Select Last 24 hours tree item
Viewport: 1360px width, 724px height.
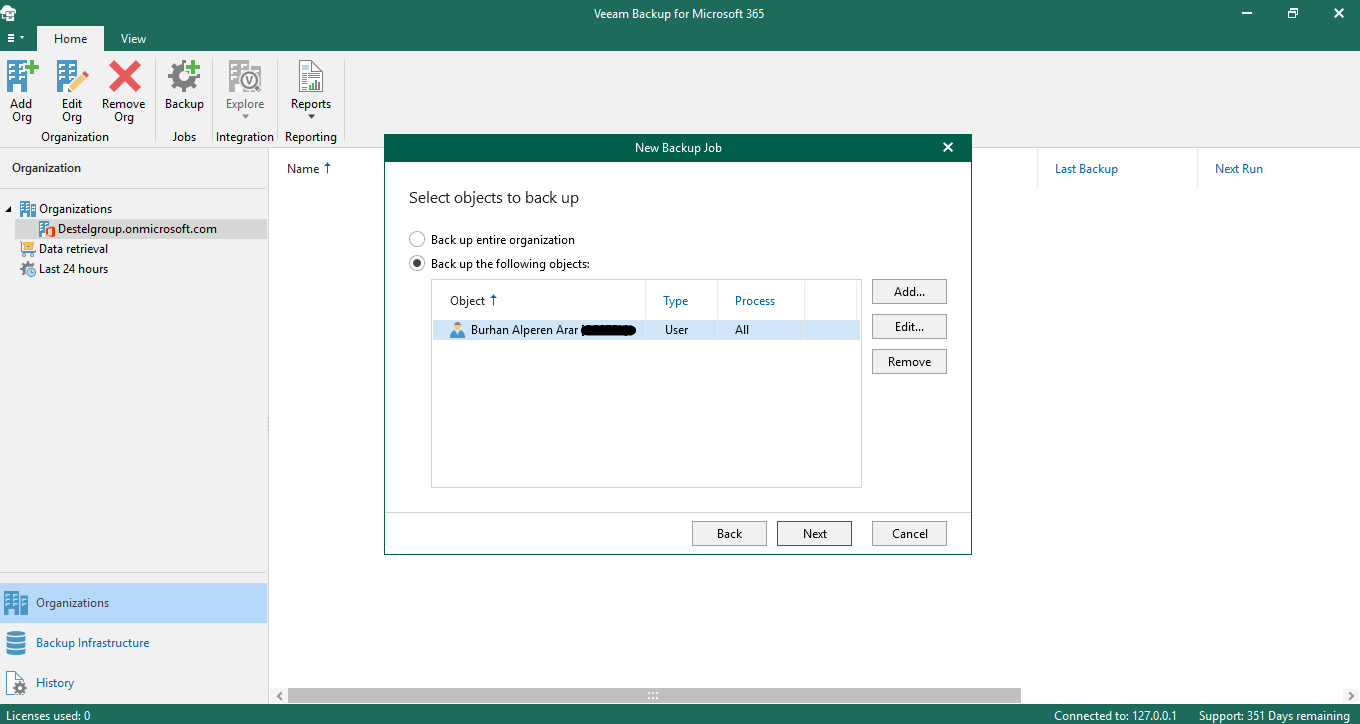(73, 269)
